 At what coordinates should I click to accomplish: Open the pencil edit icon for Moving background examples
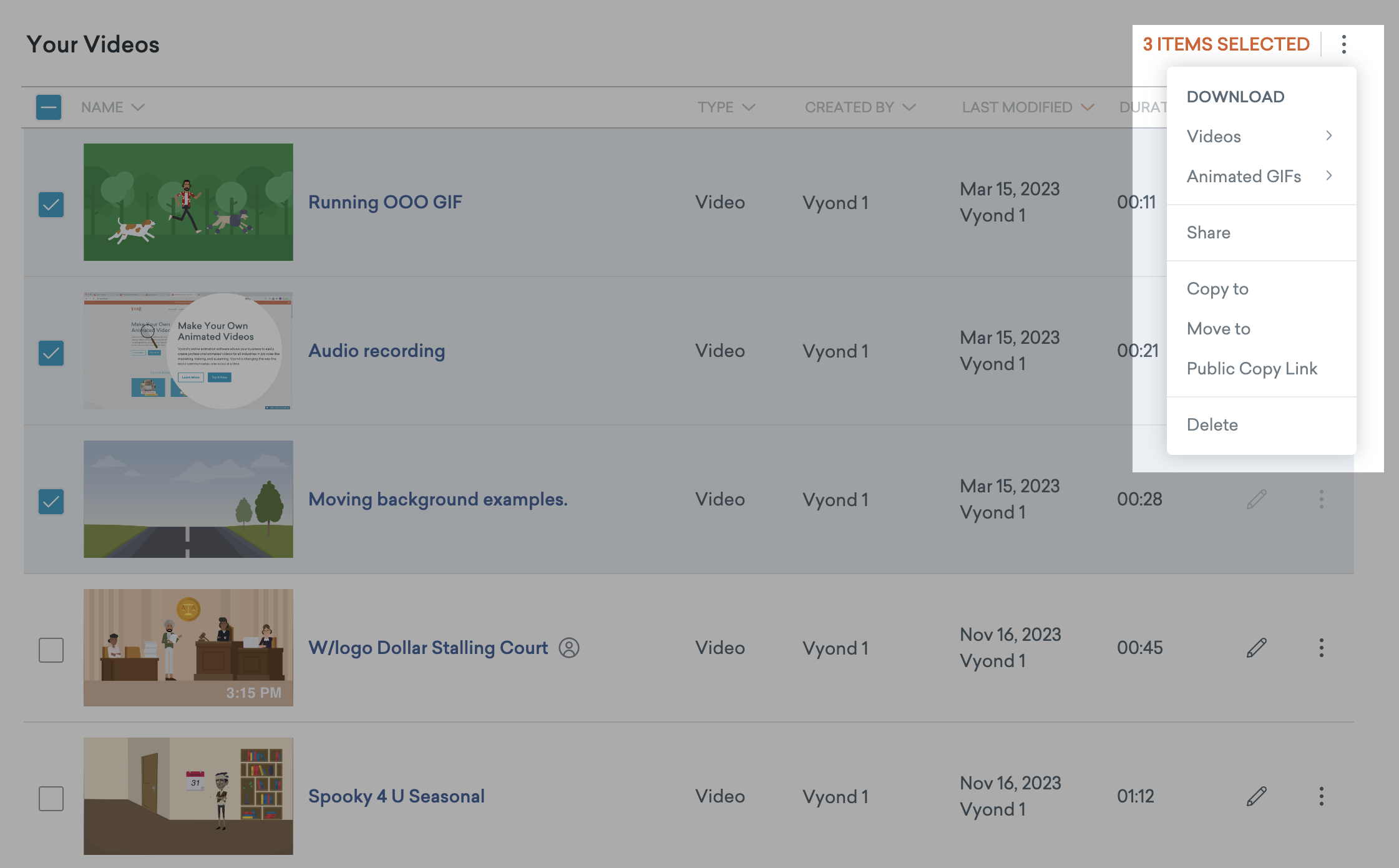[x=1256, y=499]
